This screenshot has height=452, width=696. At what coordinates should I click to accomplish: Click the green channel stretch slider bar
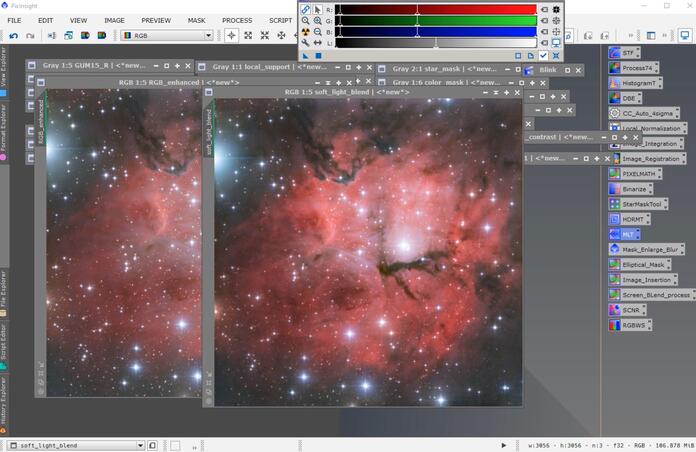[436, 20]
